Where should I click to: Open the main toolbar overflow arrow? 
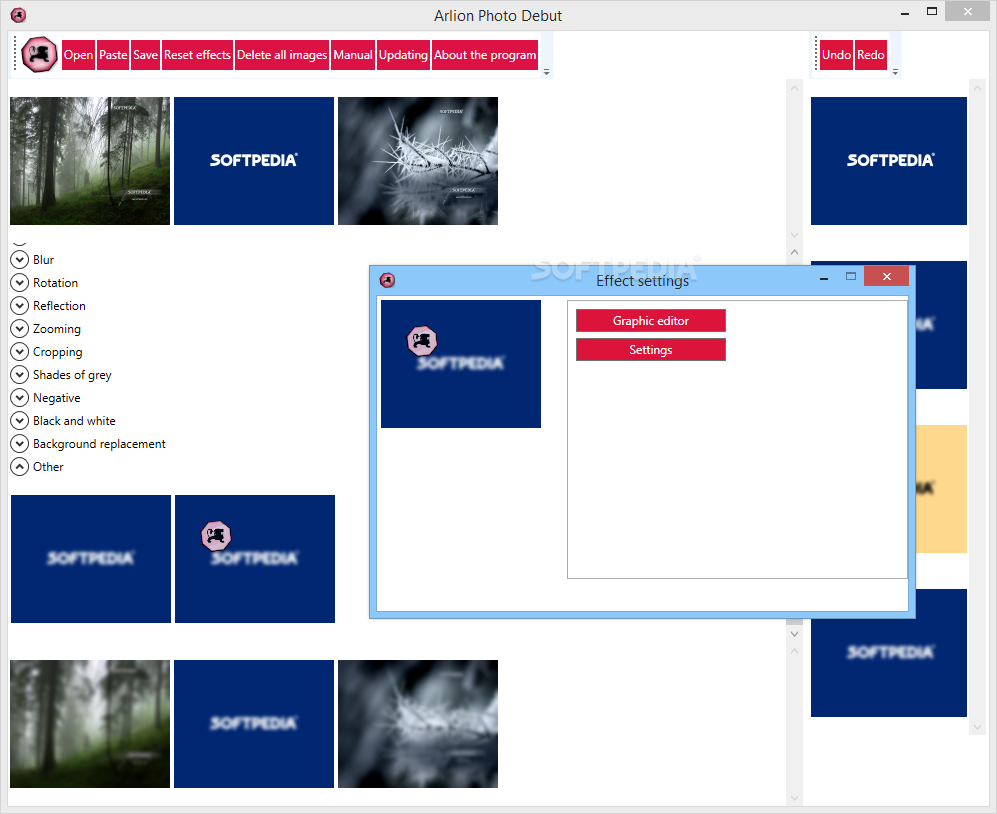point(546,71)
